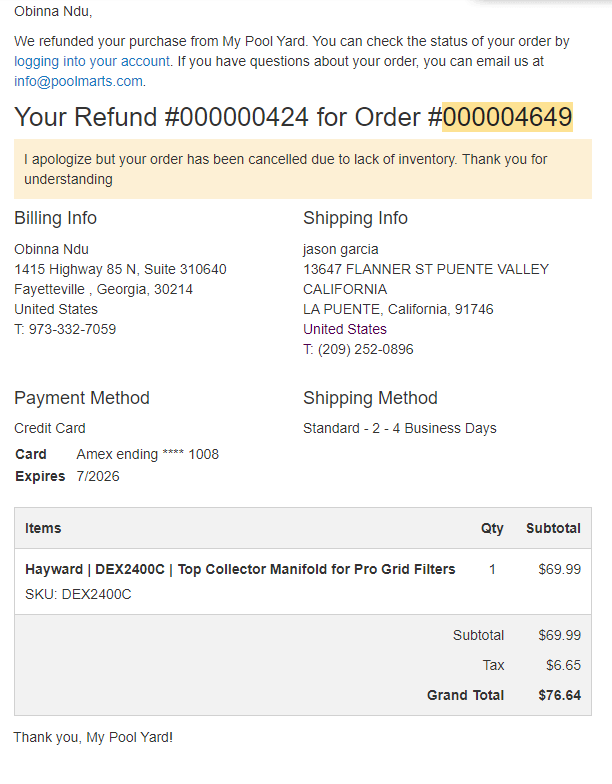Click the card expiry date 7/2026

tap(98, 476)
